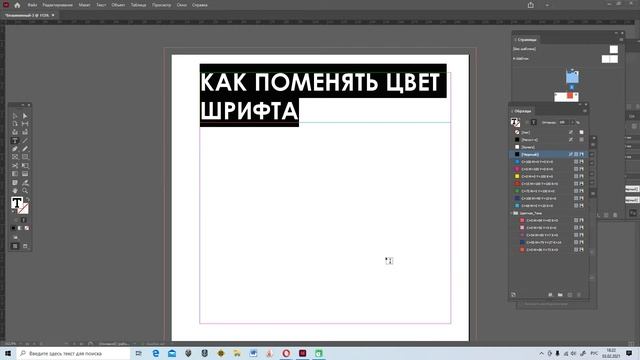Image resolution: width=640 pixels, height=360 pixels.
Task: Select the Free Transform tool
Action: (25, 166)
